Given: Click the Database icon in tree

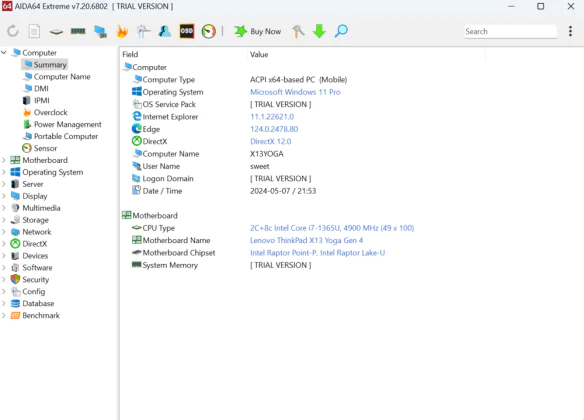Looking at the screenshot, I should (15, 303).
